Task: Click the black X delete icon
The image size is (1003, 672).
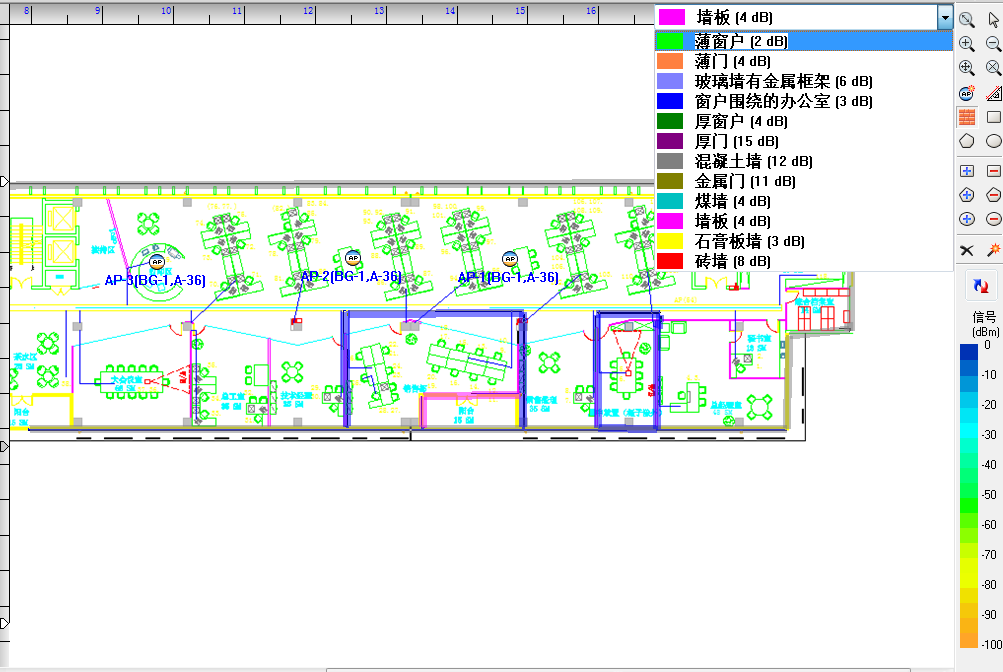Action: pyautogui.click(x=967, y=249)
